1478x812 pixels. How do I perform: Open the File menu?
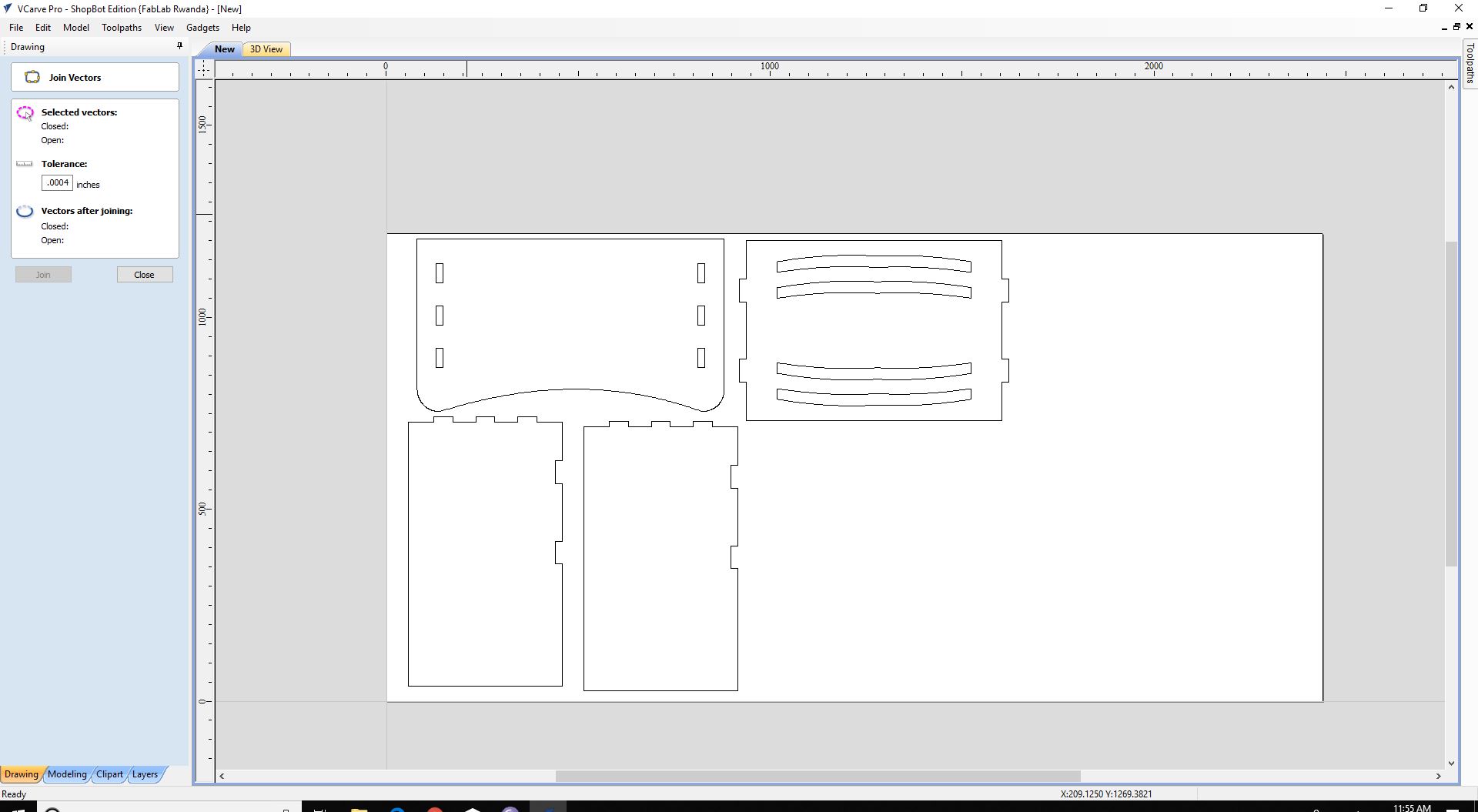pyautogui.click(x=16, y=28)
